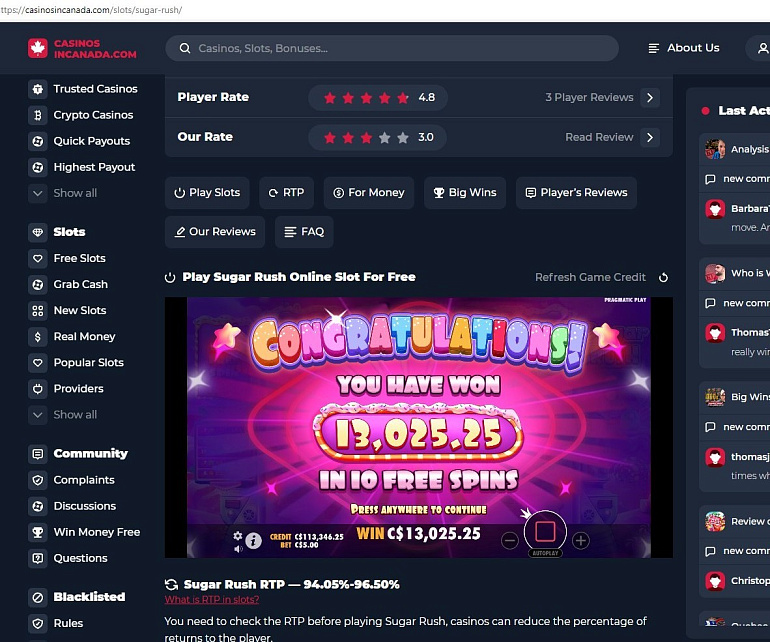Click the Real Money dollar icon
The image size is (770, 642).
[38, 336]
